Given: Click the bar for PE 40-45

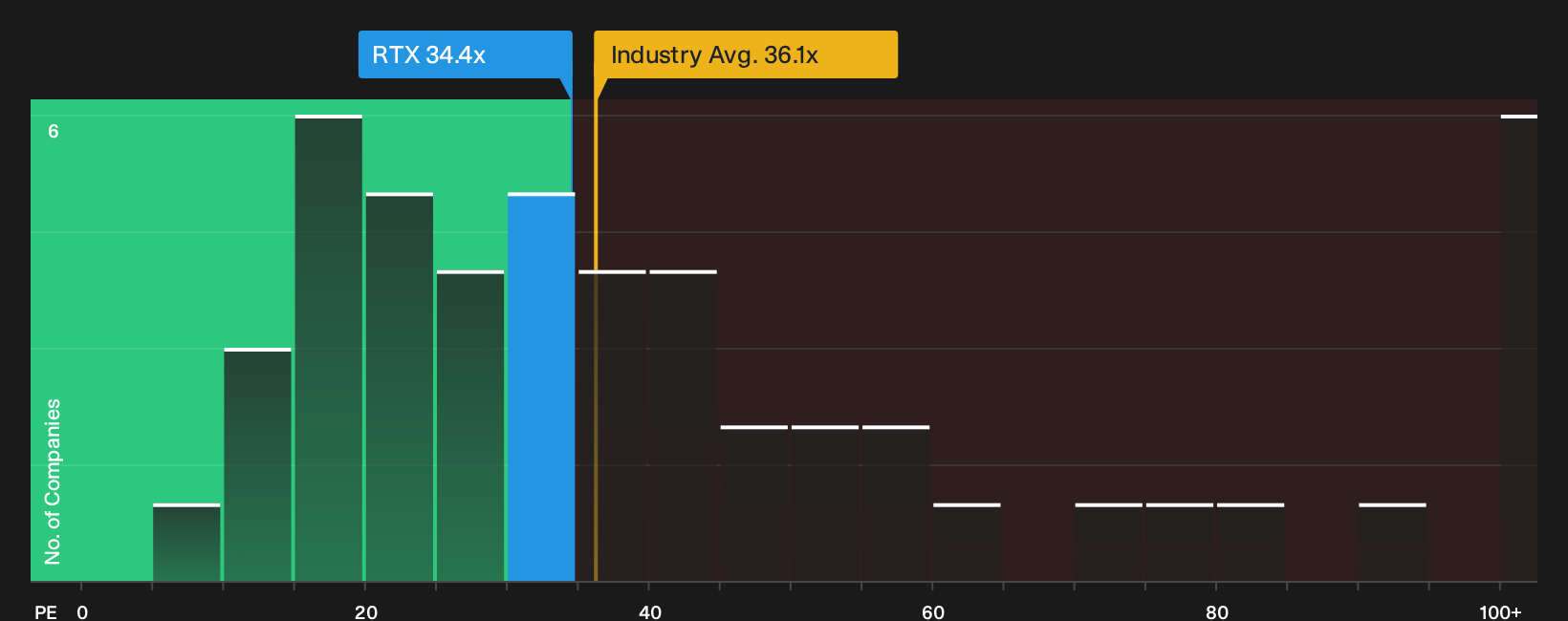Looking at the screenshot, I should (683, 426).
